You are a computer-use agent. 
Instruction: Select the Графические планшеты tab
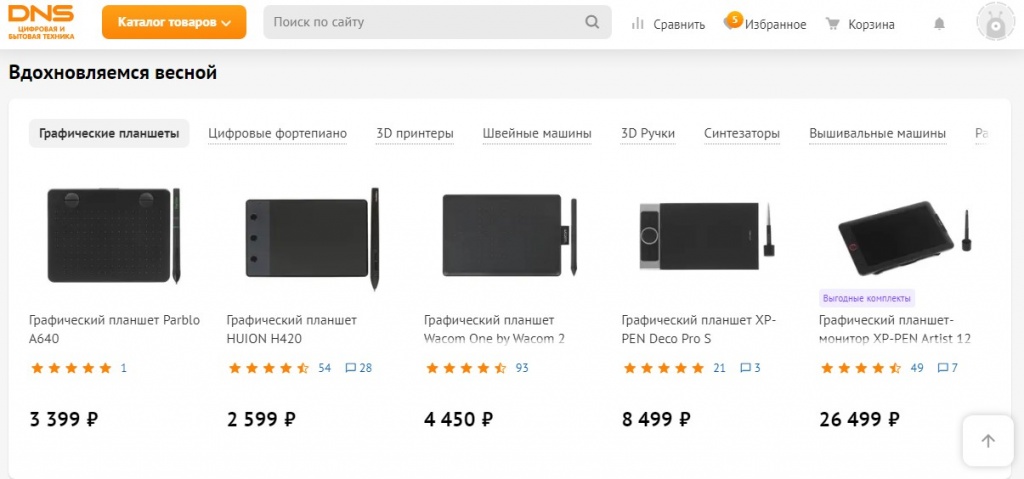(x=109, y=133)
